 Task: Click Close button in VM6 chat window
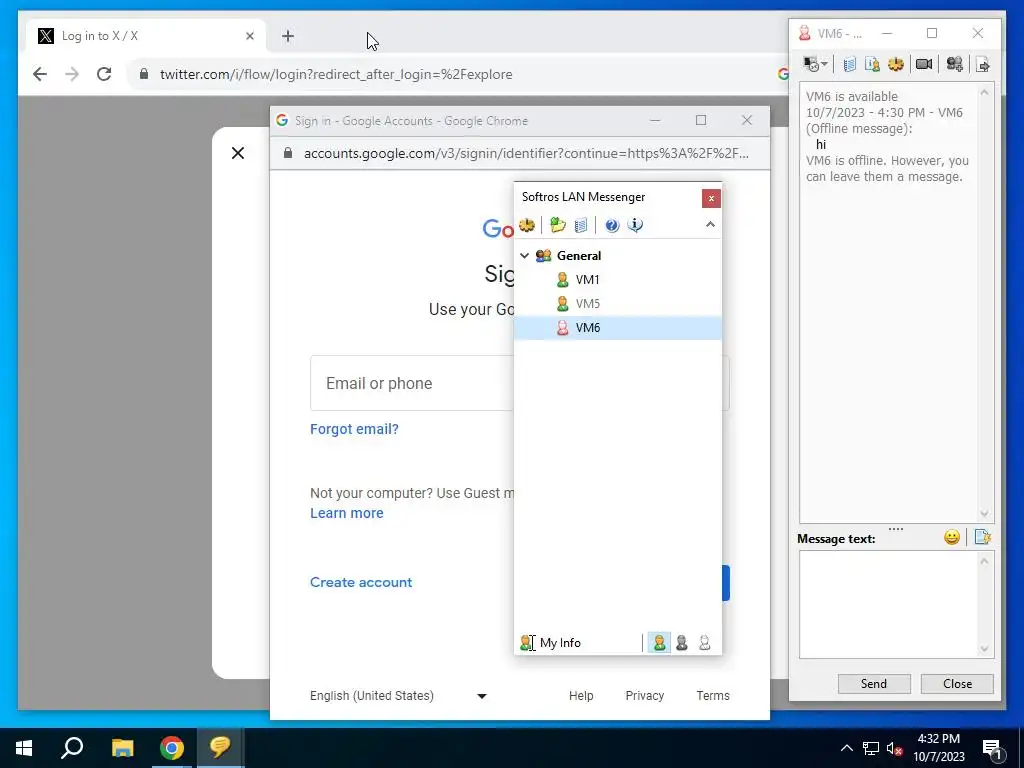(x=957, y=684)
